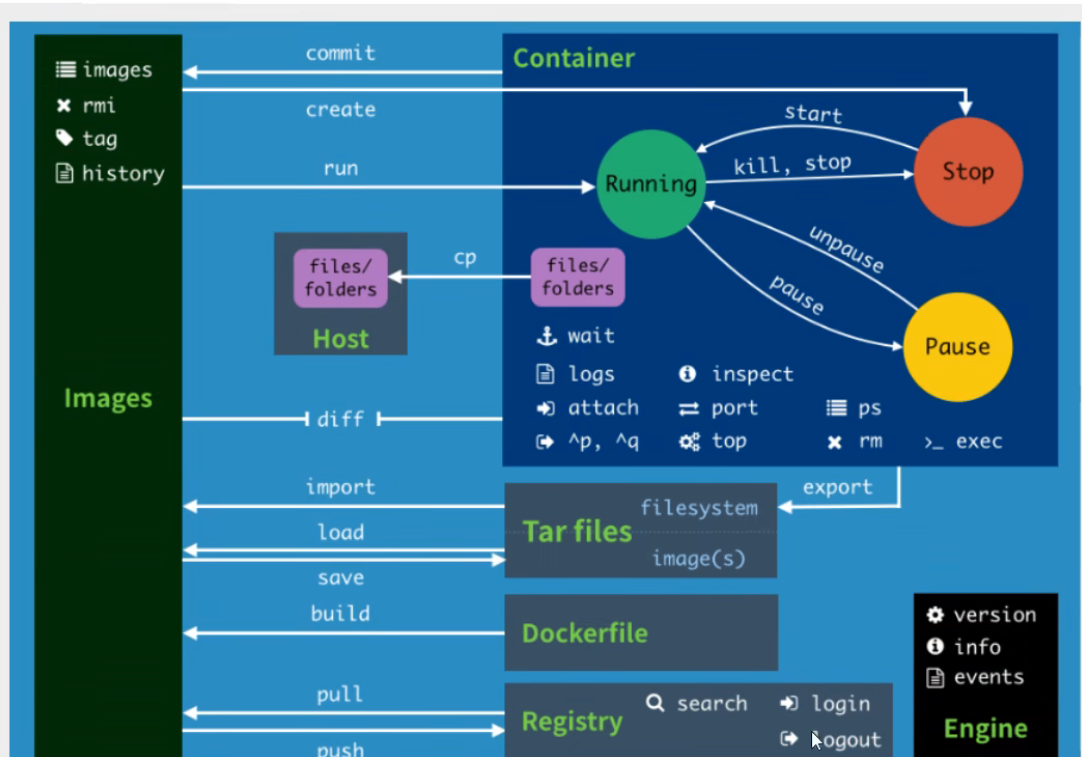Click the document icon beside logs
The width and height of the screenshot is (1082, 757).
tap(545, 374)
